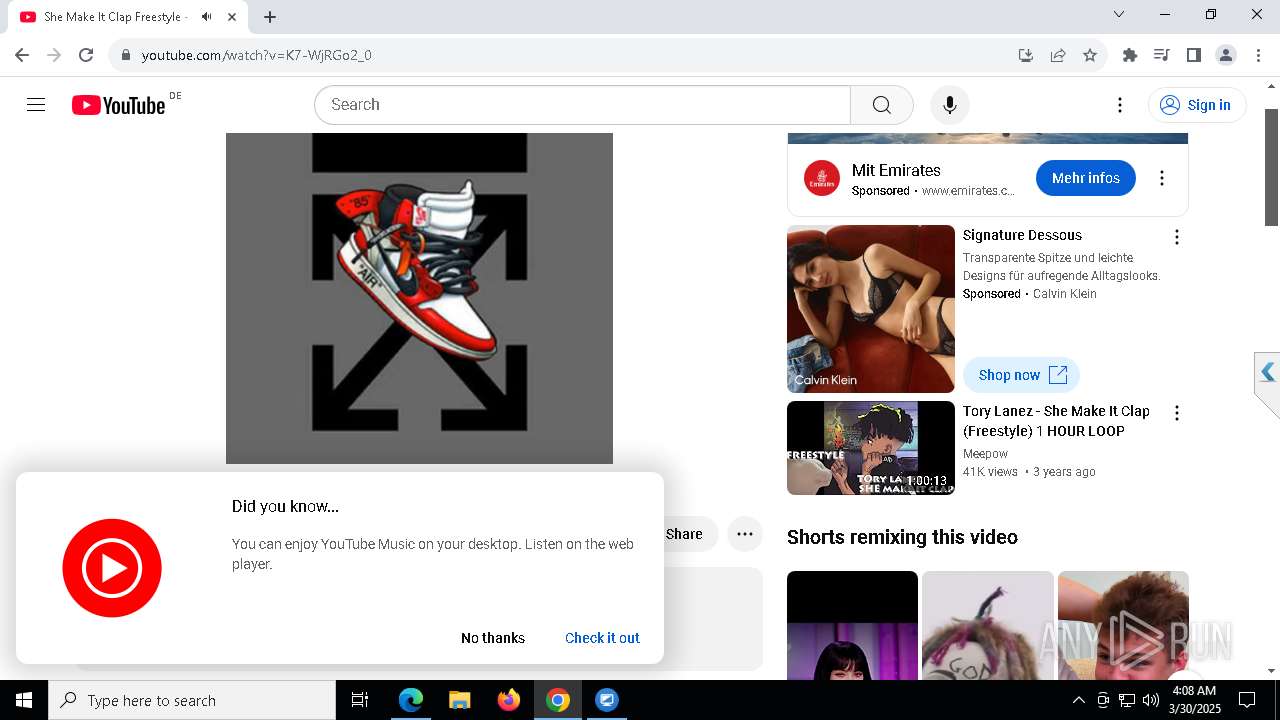This screenshot has width=1280, height=720.
Task: Open options for the Emirates ad
Action: point(1162,178)
